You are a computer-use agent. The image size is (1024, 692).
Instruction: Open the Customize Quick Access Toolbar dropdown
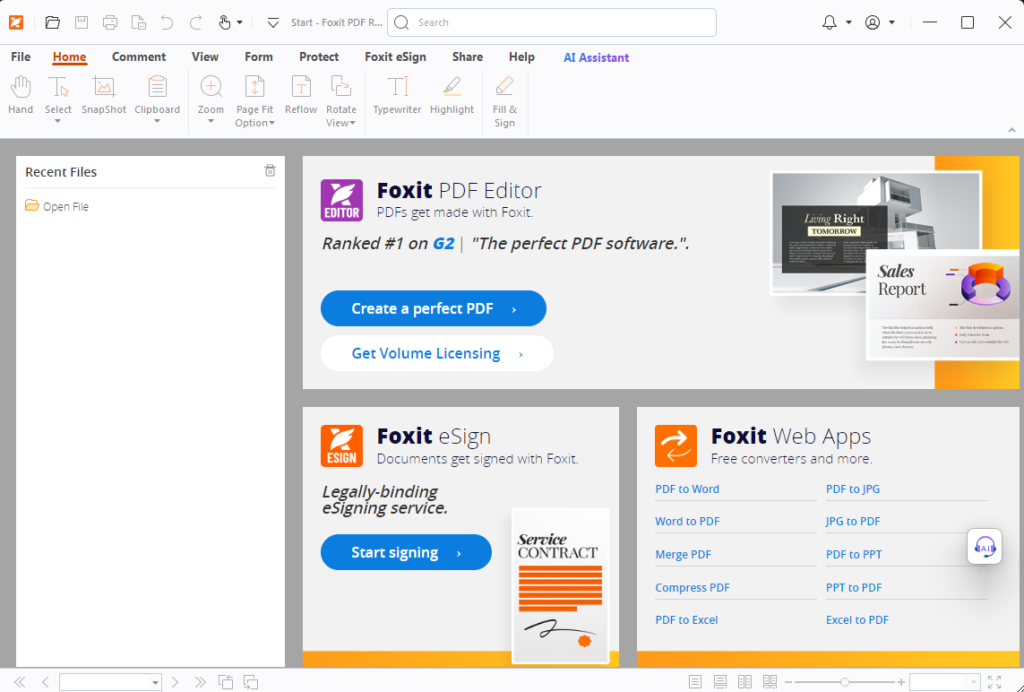point(273,23)
